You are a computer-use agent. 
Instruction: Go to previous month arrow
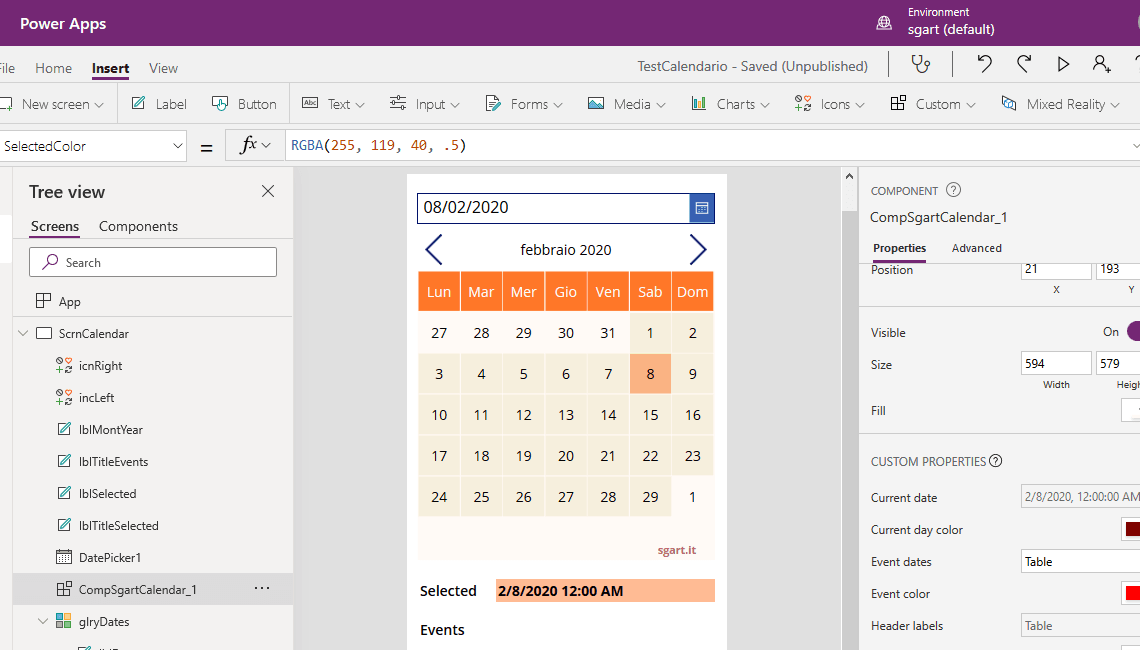434,250
